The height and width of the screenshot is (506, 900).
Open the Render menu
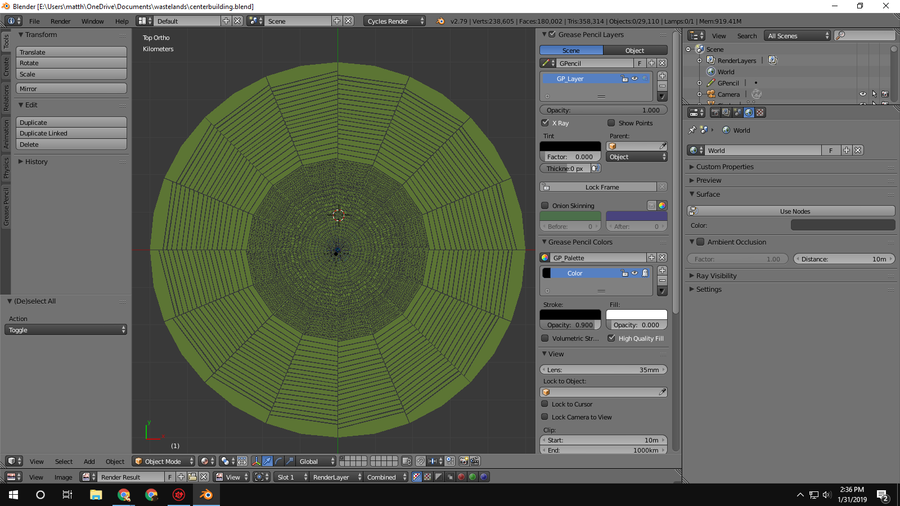(x=61, y=21)
